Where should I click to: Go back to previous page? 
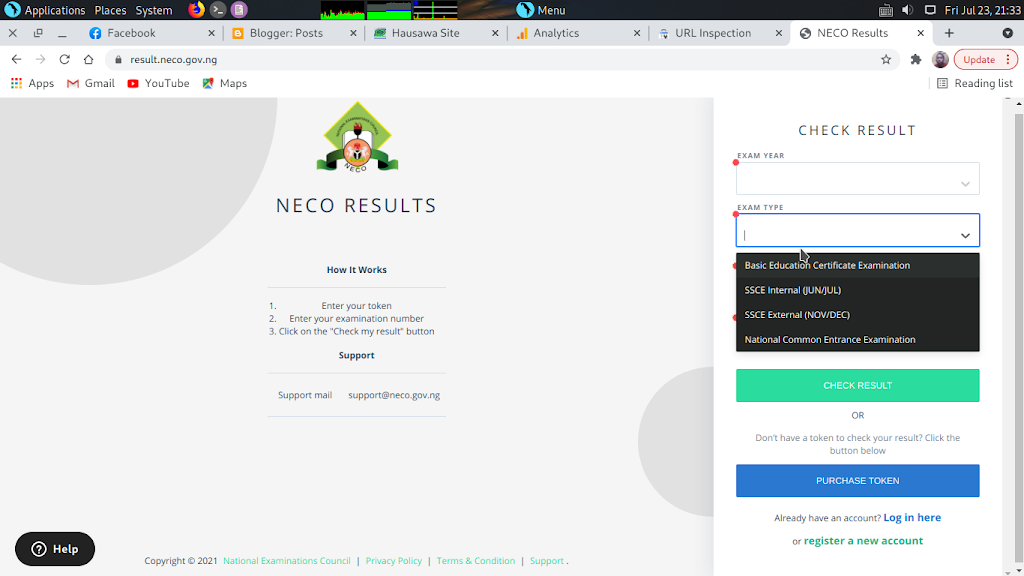[16, 59]
